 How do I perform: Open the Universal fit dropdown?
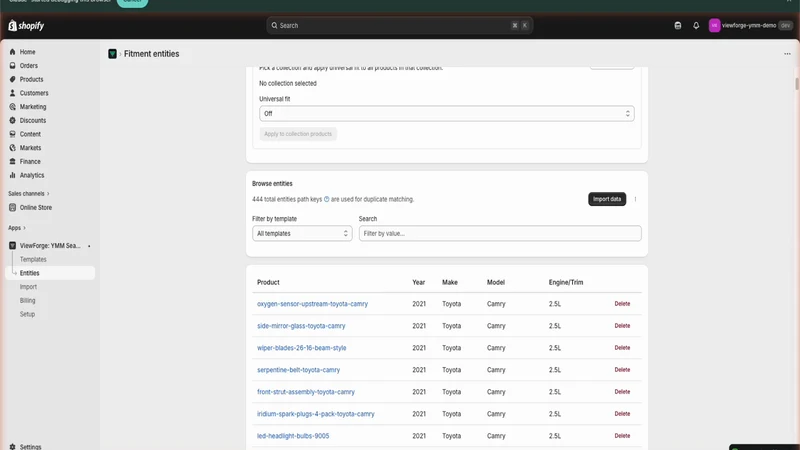click(x=446, y=114)
